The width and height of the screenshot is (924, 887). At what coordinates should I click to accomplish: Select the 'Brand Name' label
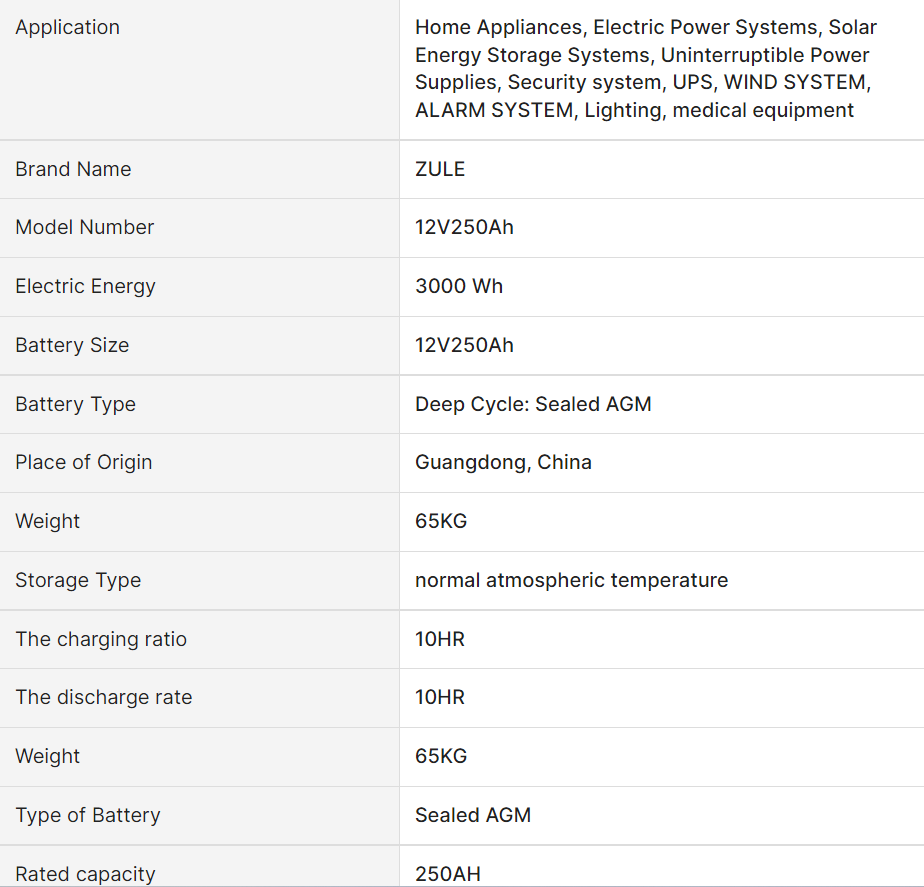point(73,169)
